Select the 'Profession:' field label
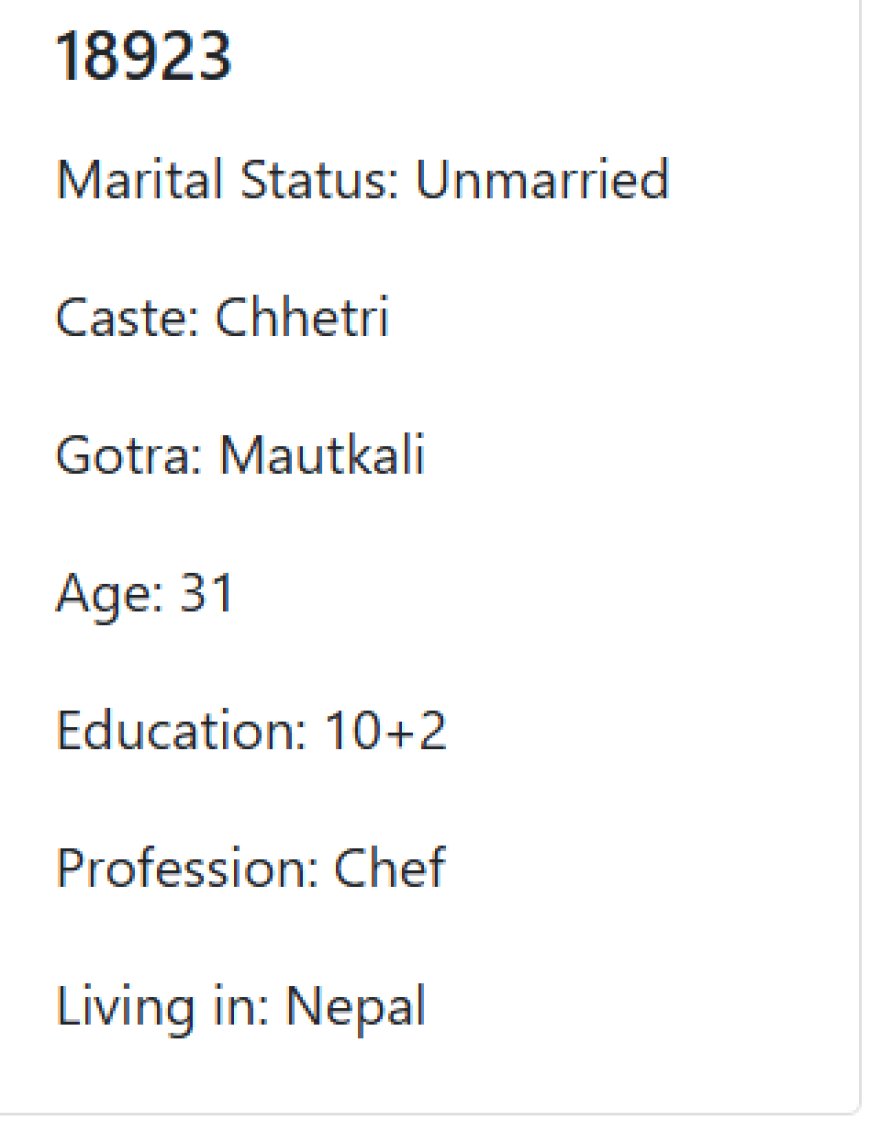870x1121 pixels. (x=187, y=868)
